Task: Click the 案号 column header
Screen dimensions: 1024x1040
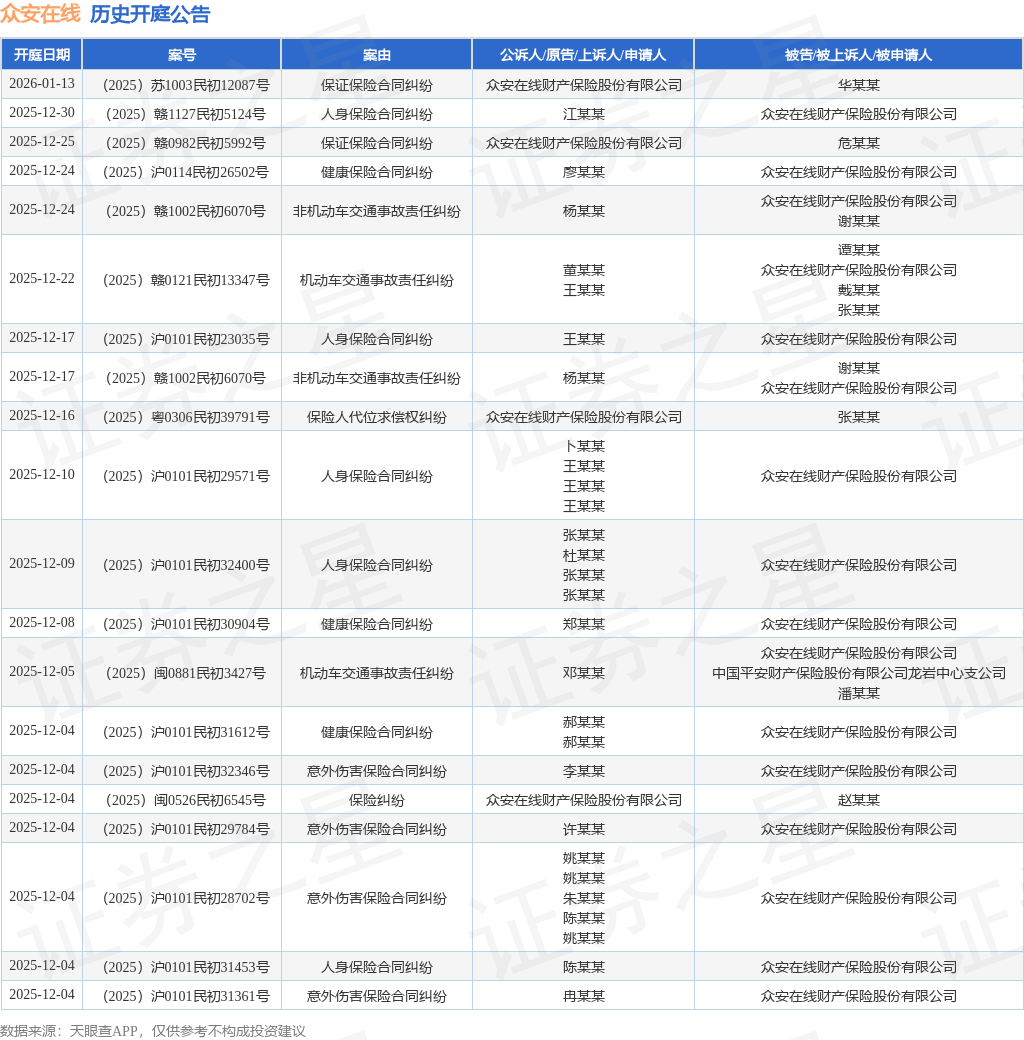Action: pyautogui.click(x=182, y=54)
